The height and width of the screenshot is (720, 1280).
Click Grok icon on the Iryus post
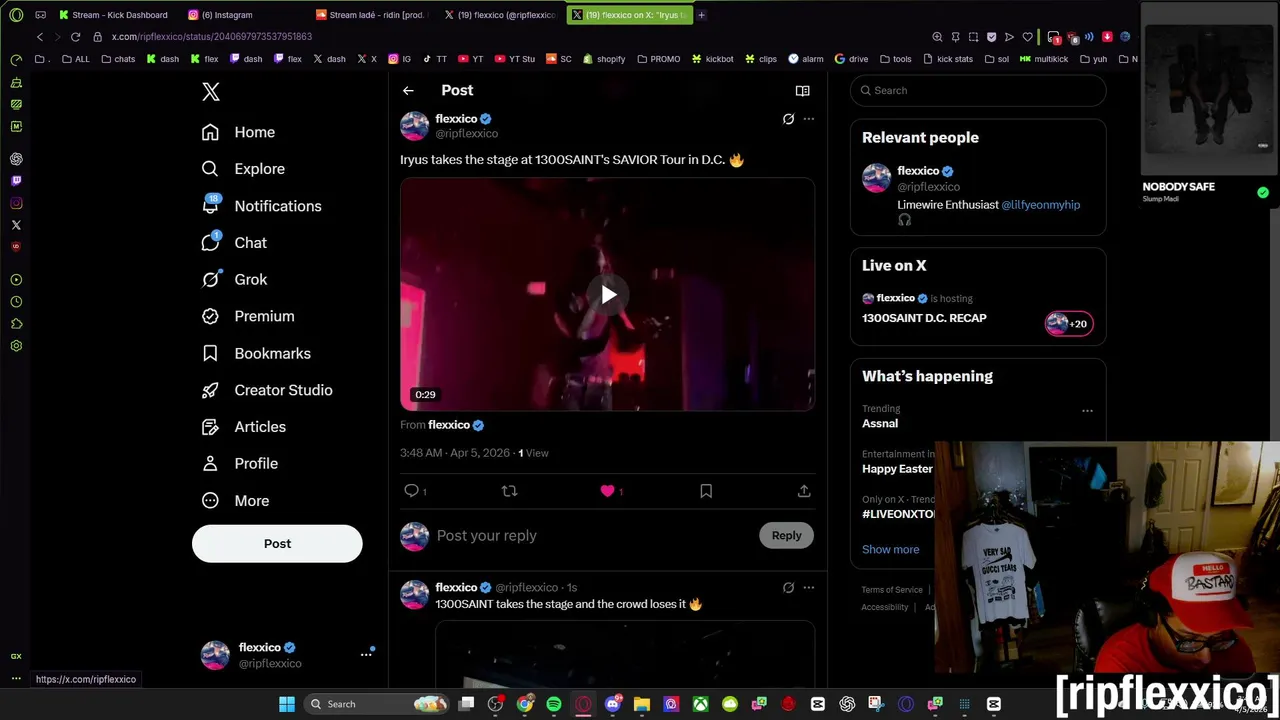click(788, 119)
